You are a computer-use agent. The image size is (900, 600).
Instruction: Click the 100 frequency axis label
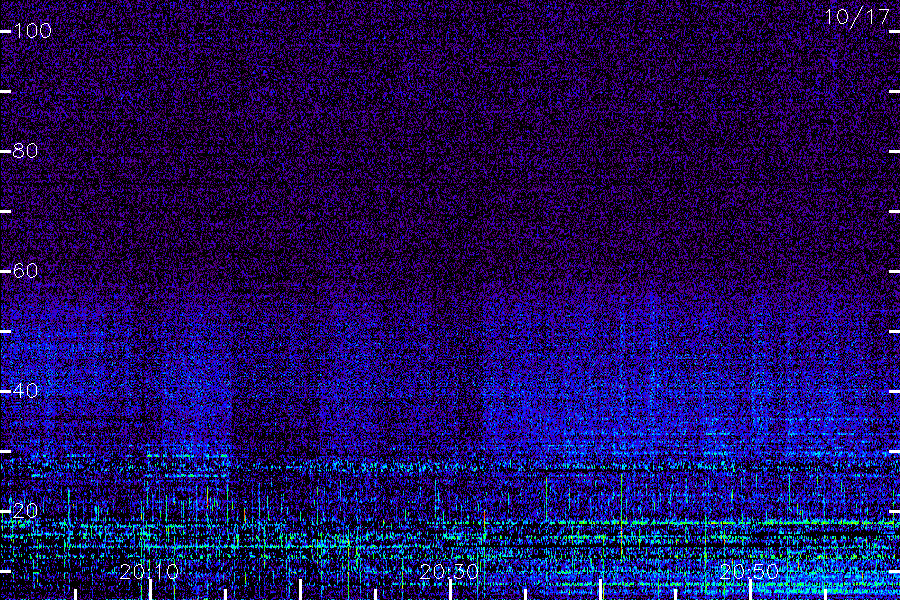[33, 30]
